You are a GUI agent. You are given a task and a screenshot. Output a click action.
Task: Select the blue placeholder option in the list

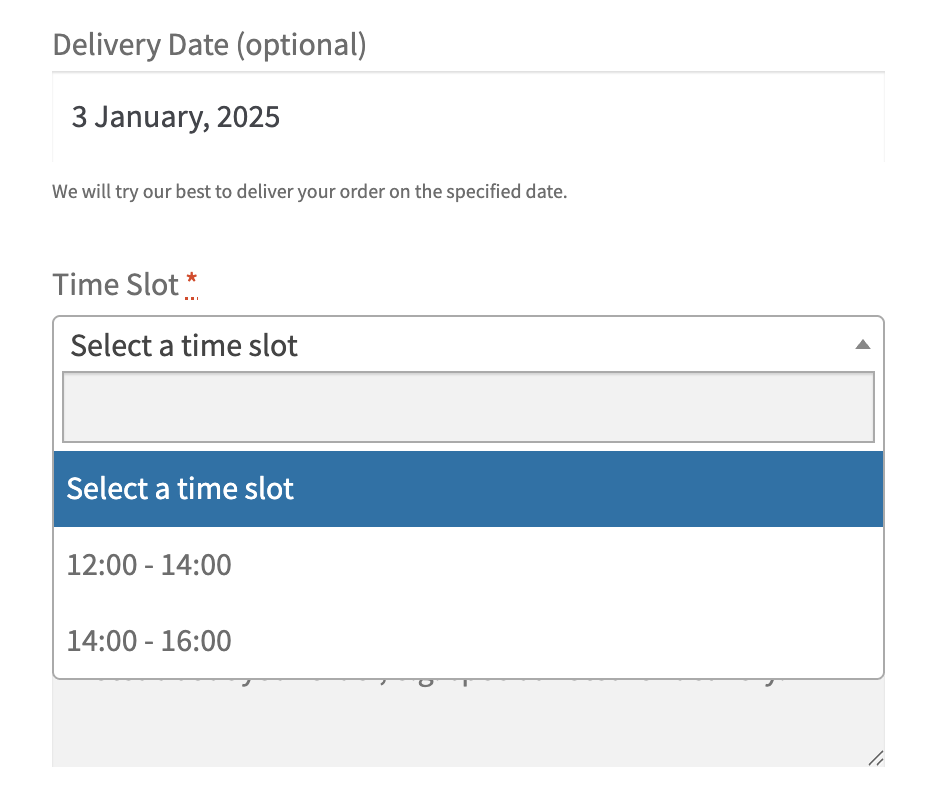180,489
